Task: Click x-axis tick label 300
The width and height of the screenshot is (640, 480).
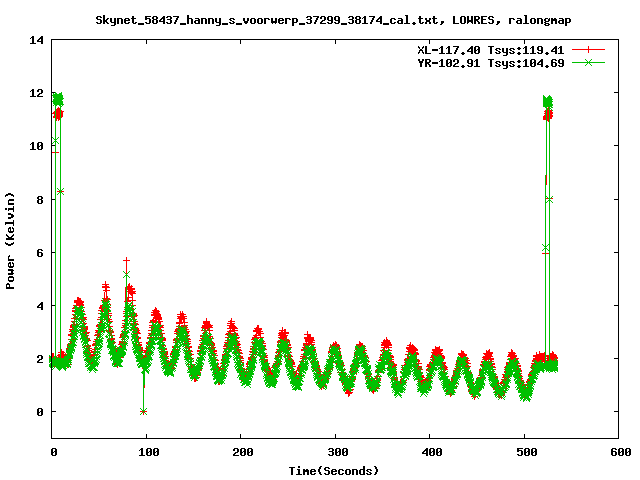Action: tap(338, 452)
